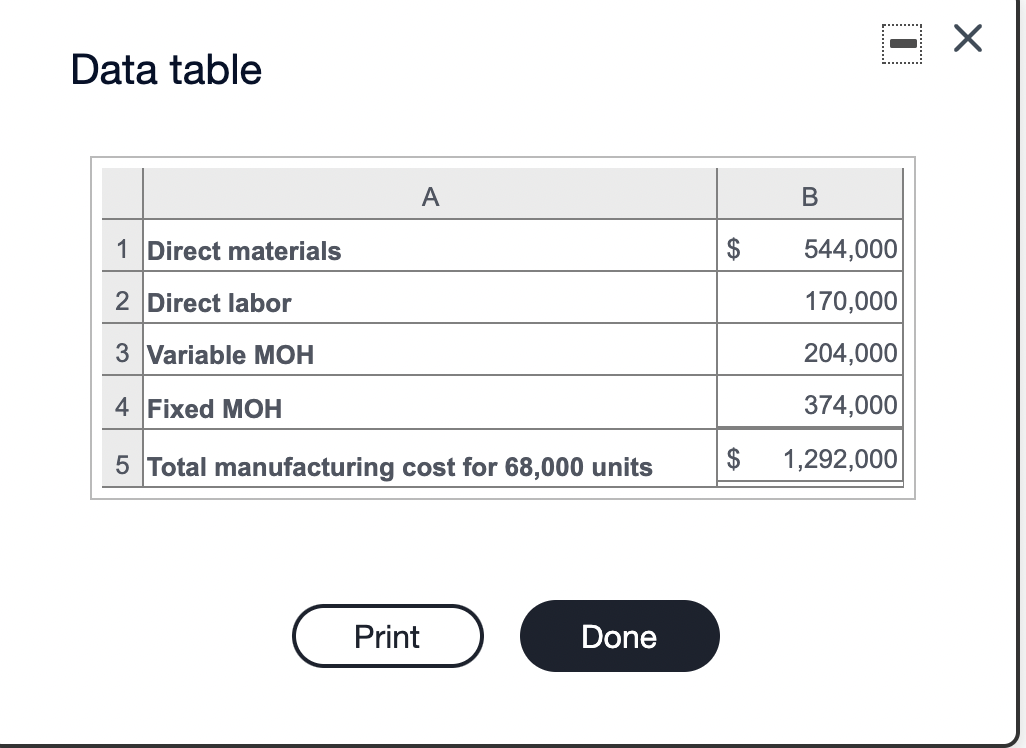Click the Done button
Screen dimensions: 1026x748
(x=619, y=636)
